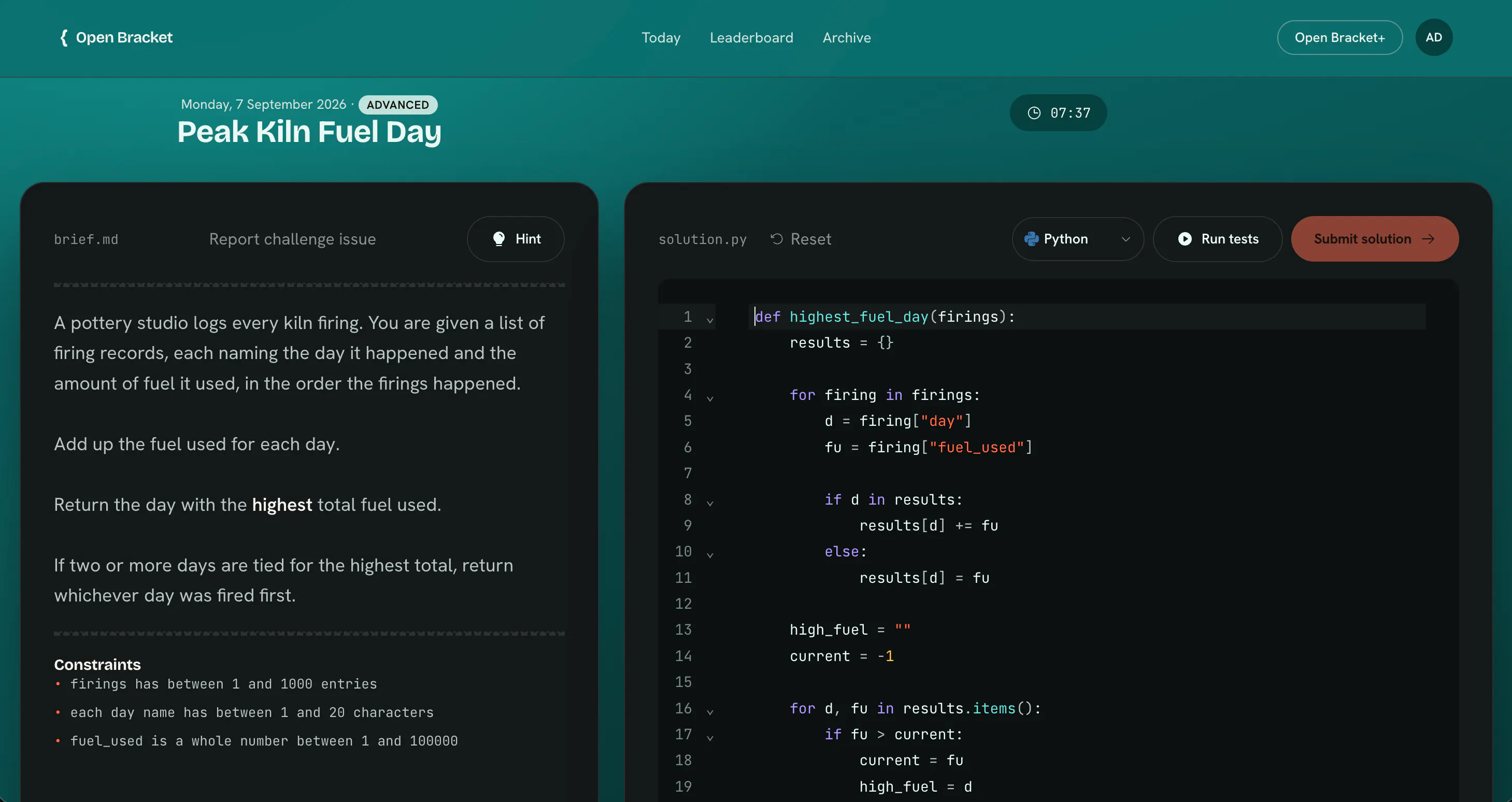Click high_fuel assignment on line 13
The width and height of the screenshot is (1512, 802).
pyautogui.click(x=850, y=629)
